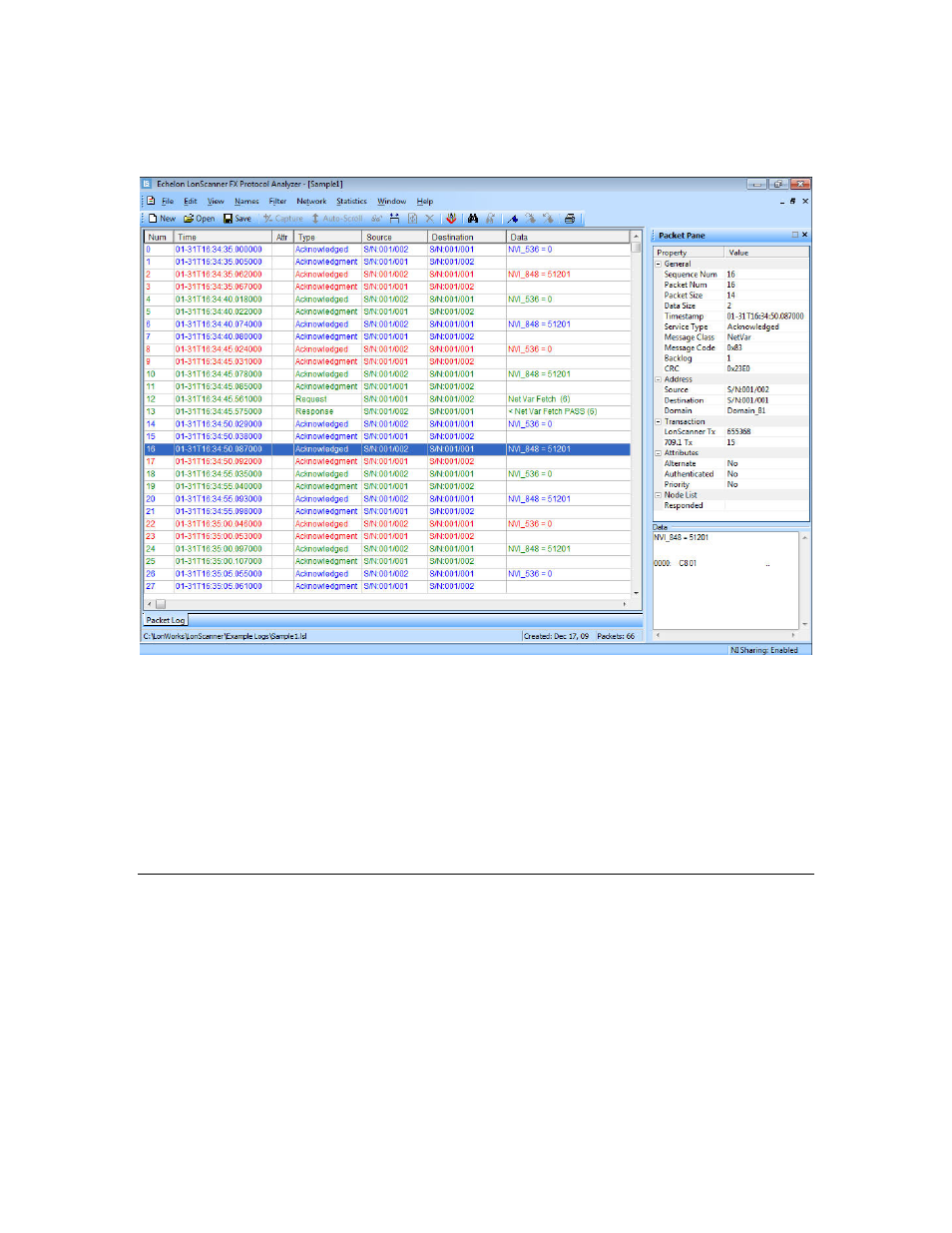Collapse the Attributes property group
The height and width of the screenshot is (1233, 952).
coord(658,453)
